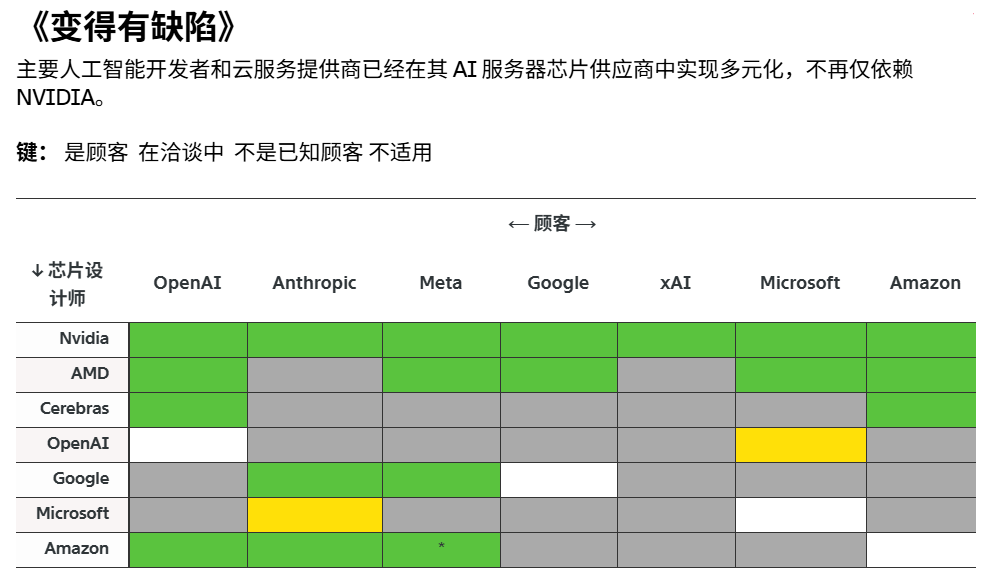Click the green cell for Google chips to Anthropic

[x=315, y=479]
